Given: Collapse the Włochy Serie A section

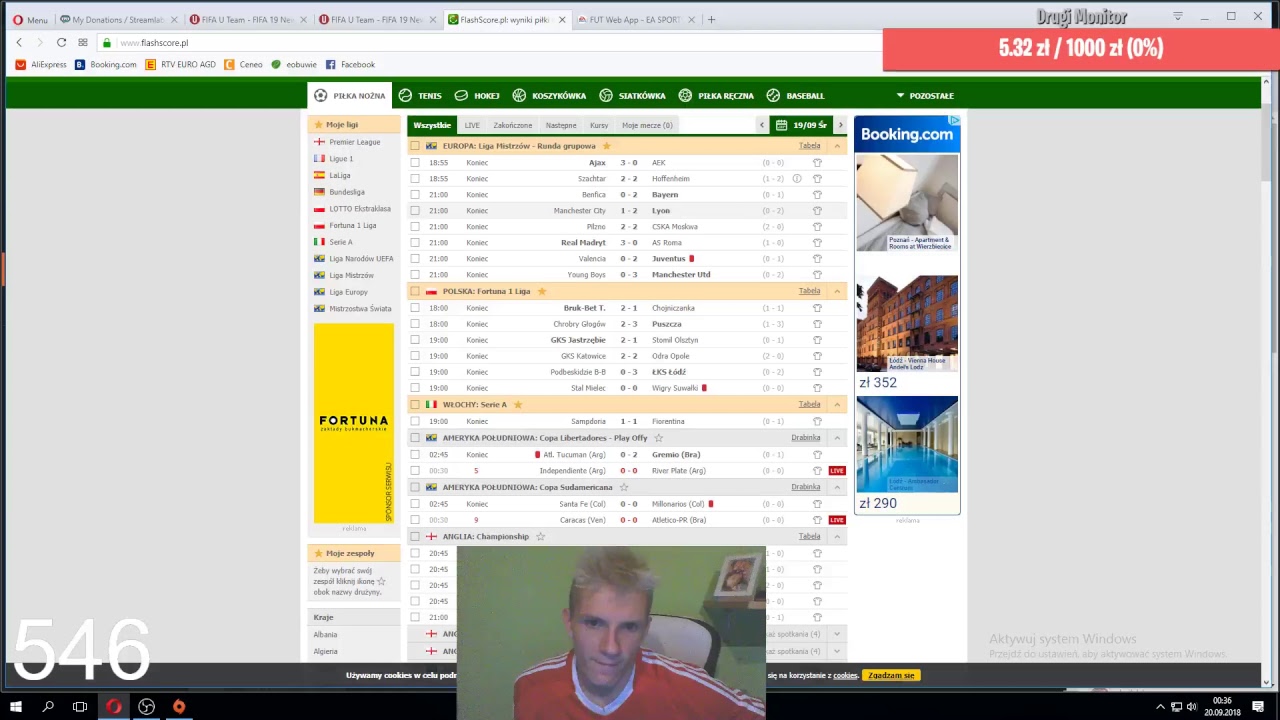Looking at the screenshot, I should pyautogui.click(x=837, y=404).
